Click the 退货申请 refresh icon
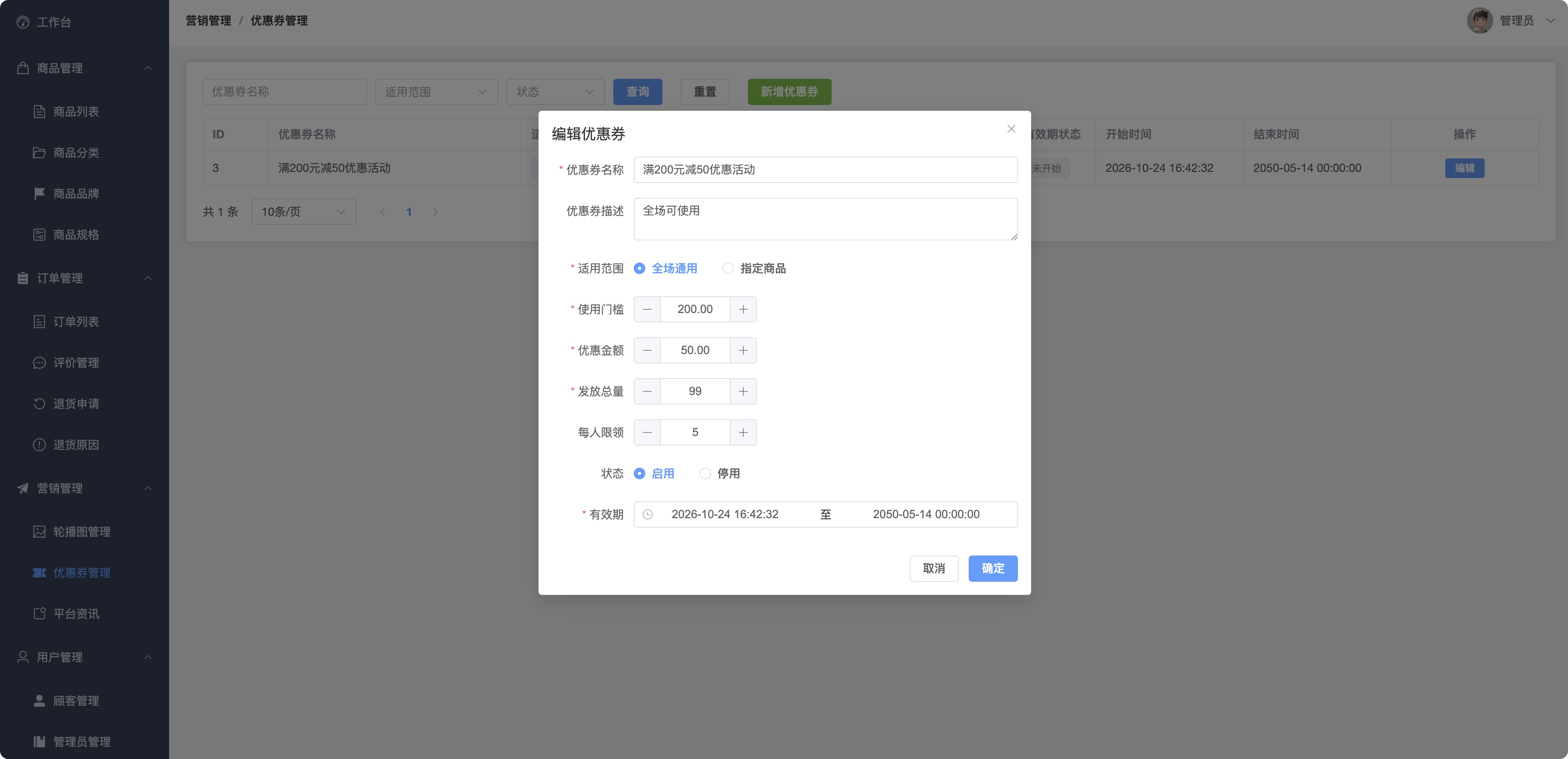 pyautogui.click(x=39, y=404)
